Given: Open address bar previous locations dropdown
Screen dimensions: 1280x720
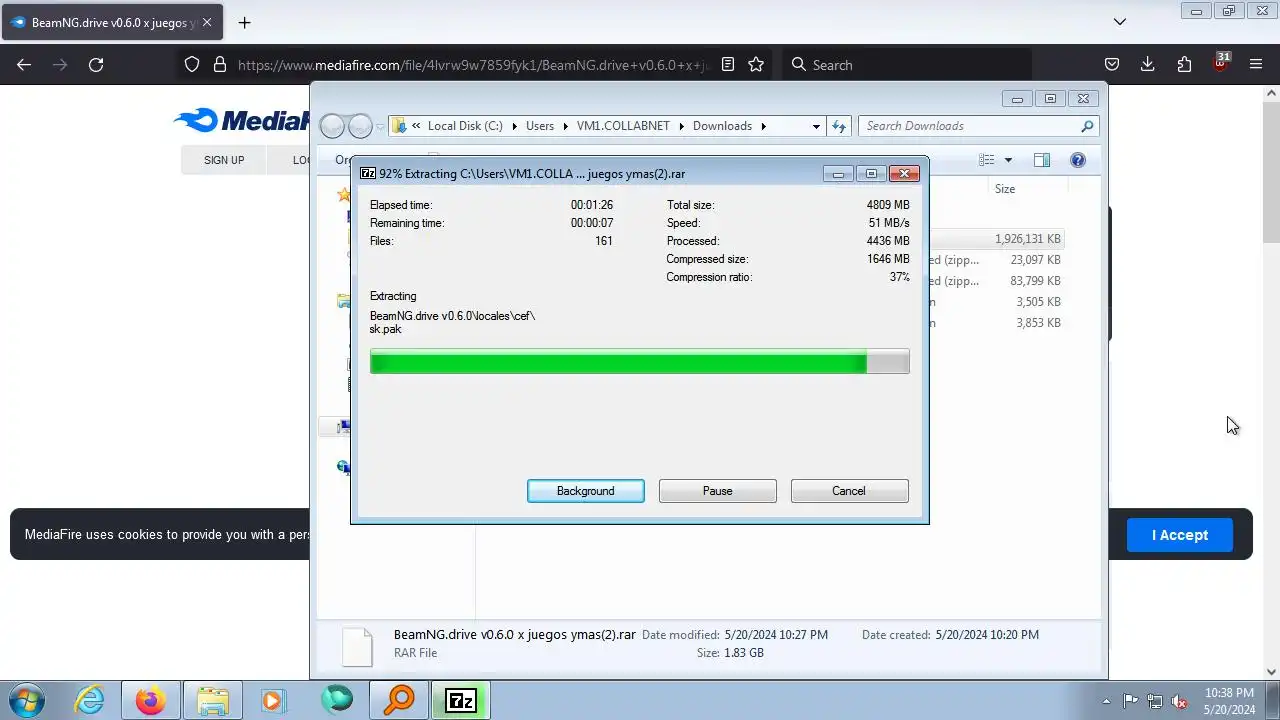Looking at the screenshot, I should (816, 126).
